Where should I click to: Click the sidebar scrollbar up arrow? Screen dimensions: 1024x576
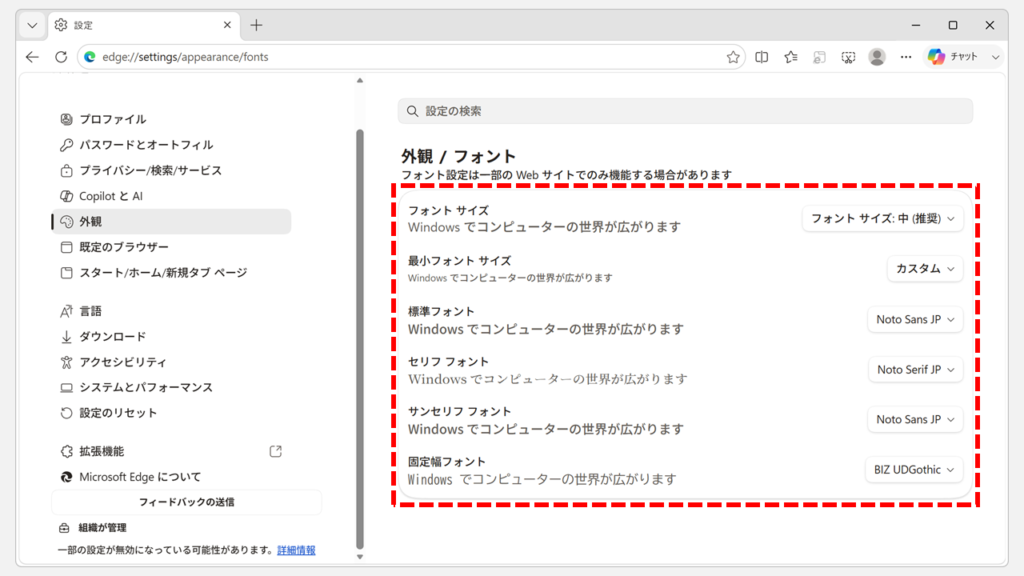click(360, 81)
